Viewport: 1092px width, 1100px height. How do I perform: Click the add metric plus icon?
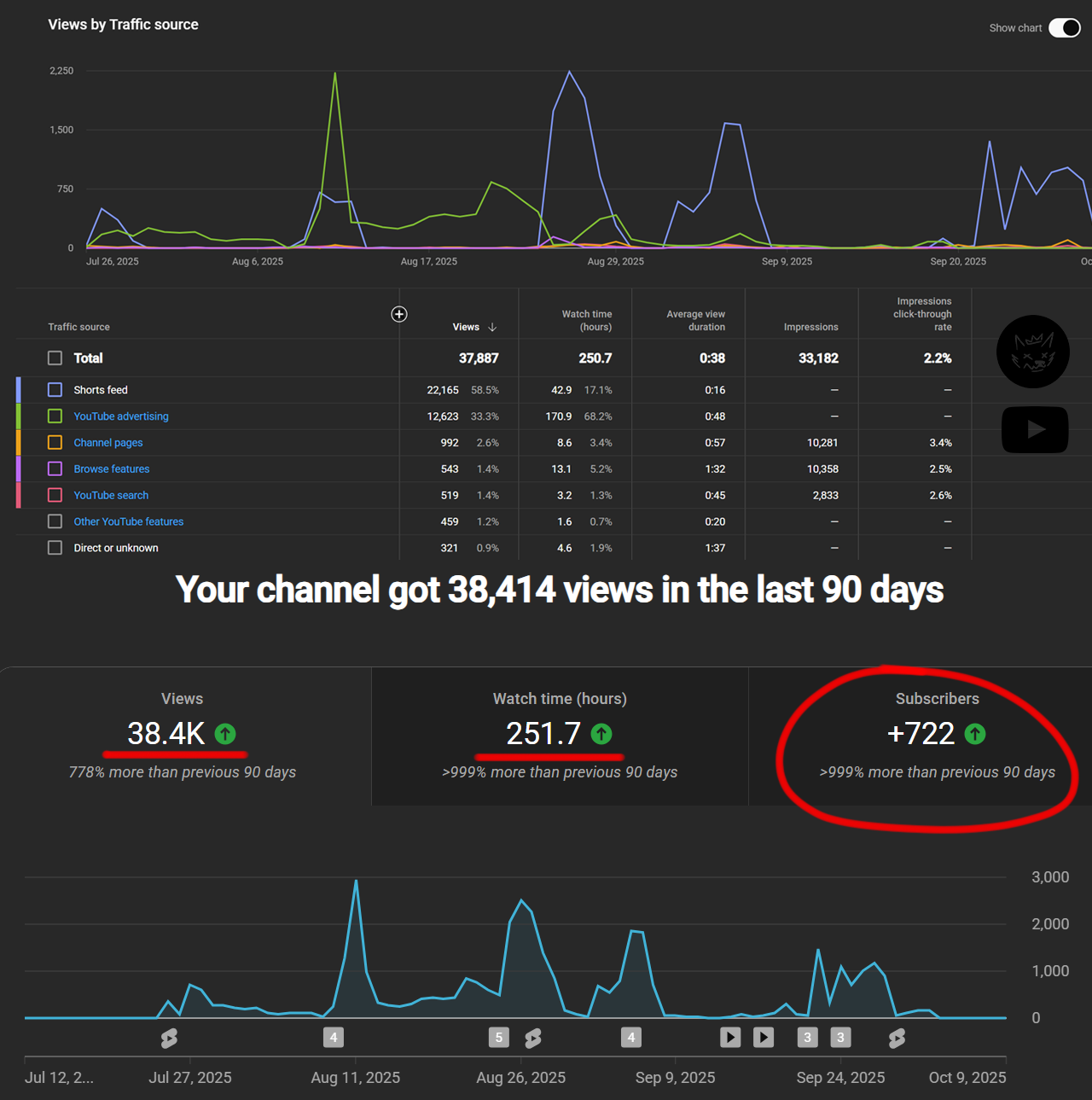pos(398,314)
